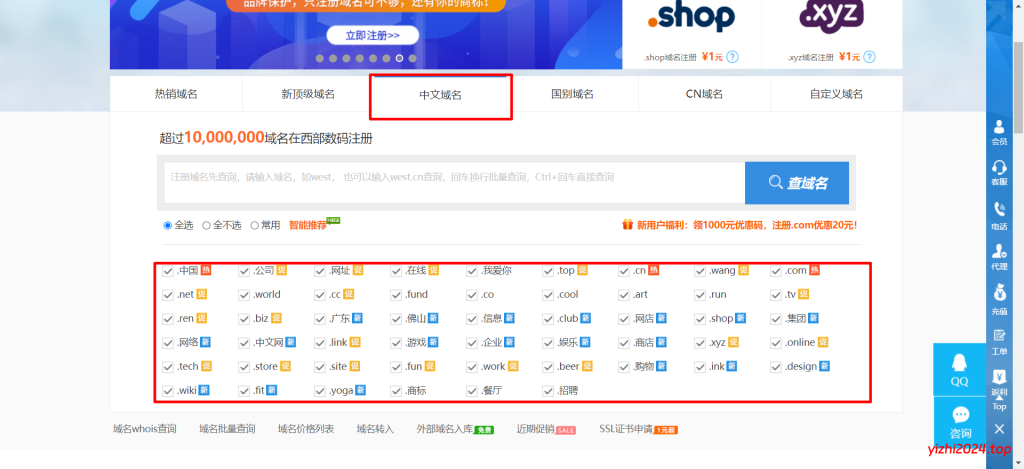
Task: Uncheck the .wiki domain checkbox
Action: coord(168,390)
